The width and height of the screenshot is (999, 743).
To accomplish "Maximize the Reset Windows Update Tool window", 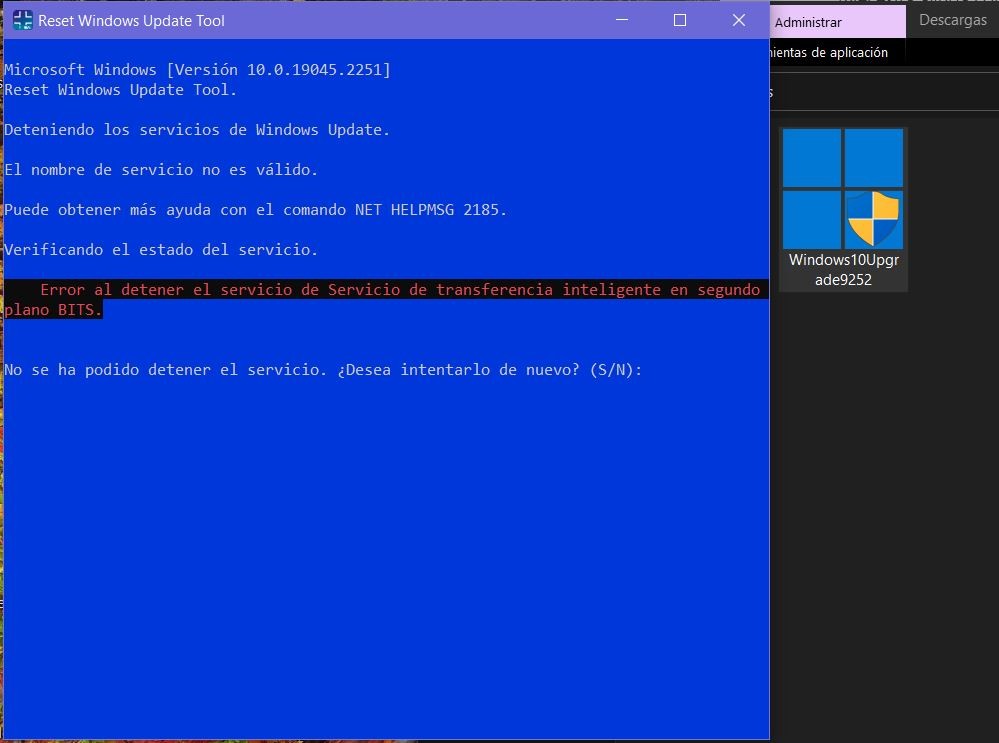I will (x=680, y=20).
